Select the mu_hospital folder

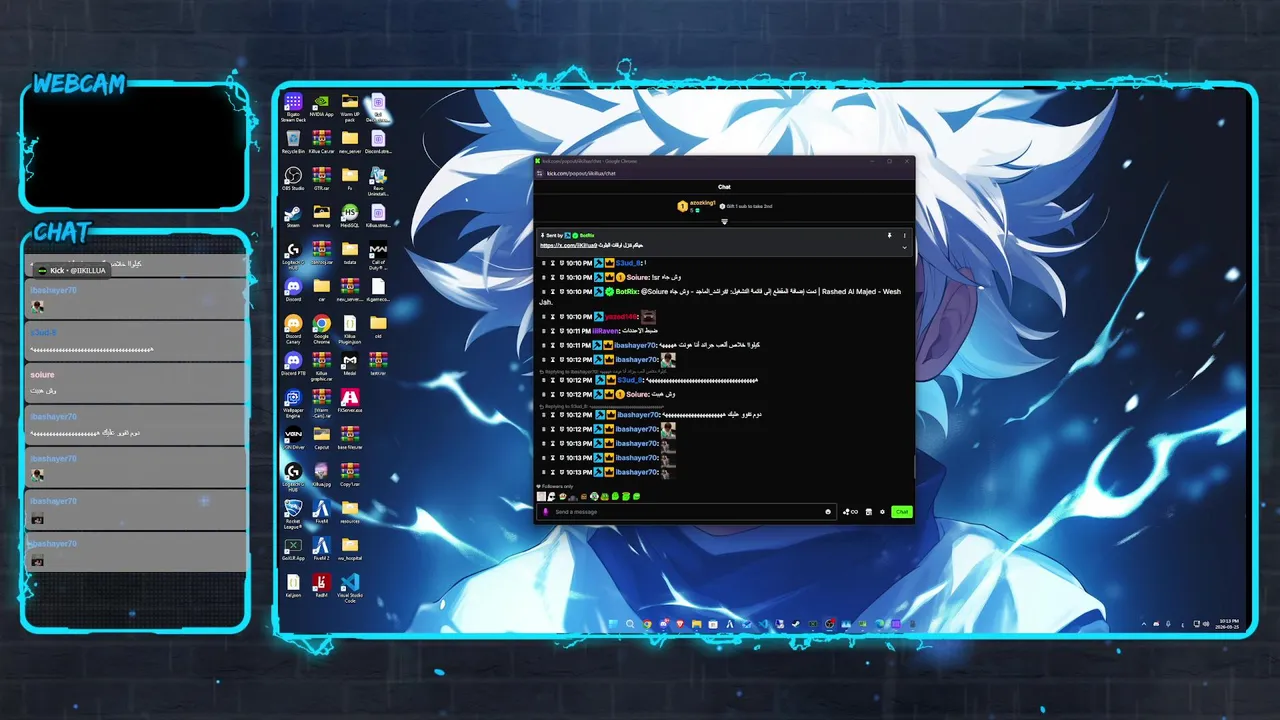pos(350,549)
